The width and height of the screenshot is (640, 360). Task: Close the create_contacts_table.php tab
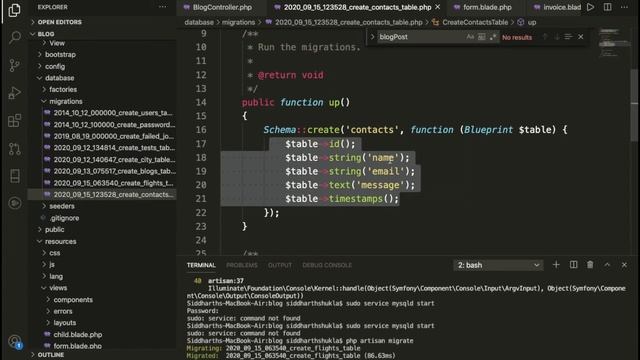coord(438,7)
